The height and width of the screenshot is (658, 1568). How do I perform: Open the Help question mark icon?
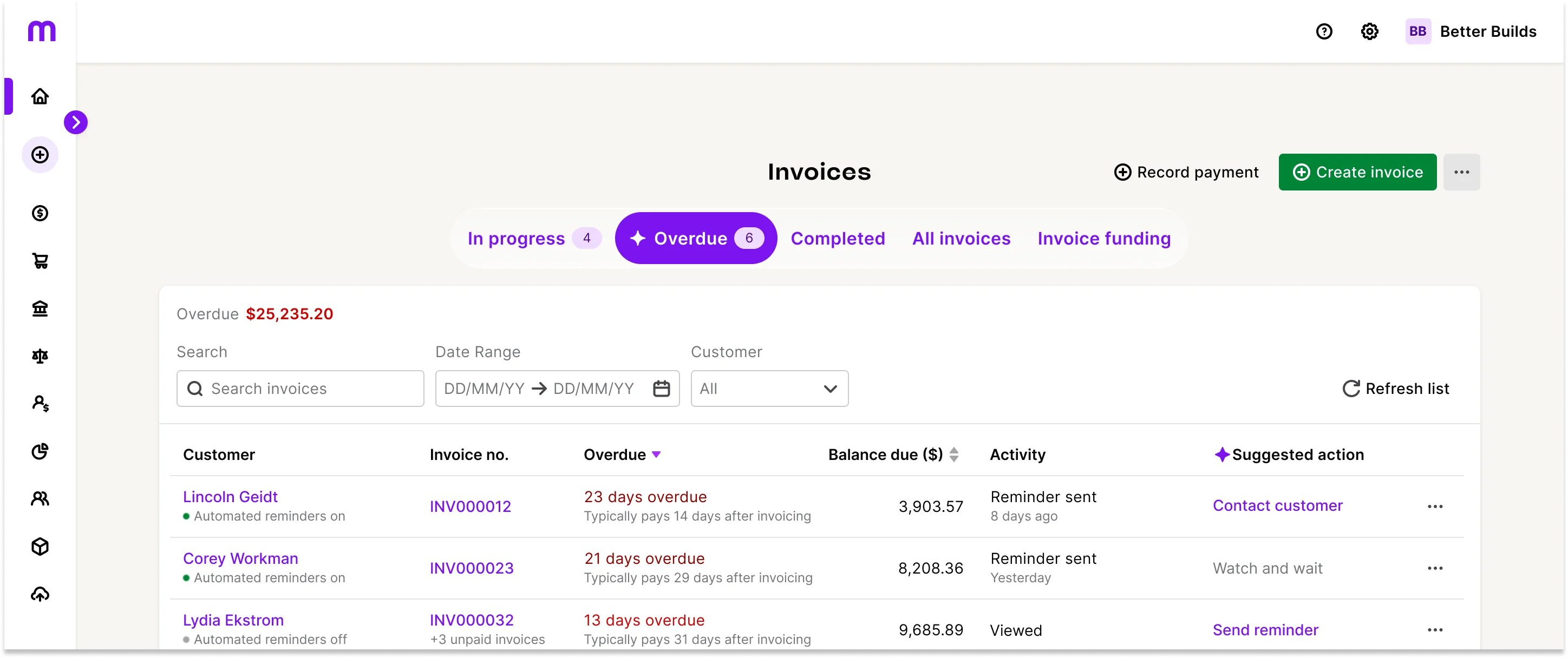pyautogui.click(x=1324, y=31)
